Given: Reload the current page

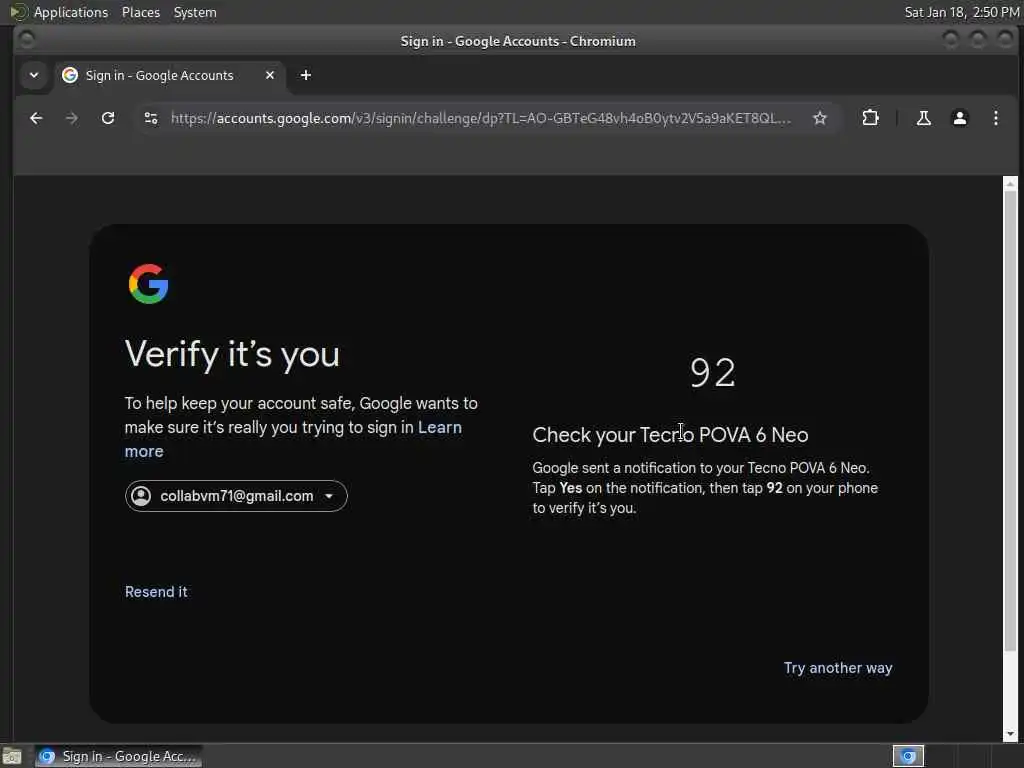Looking at the screenshot, I should 108,118.
